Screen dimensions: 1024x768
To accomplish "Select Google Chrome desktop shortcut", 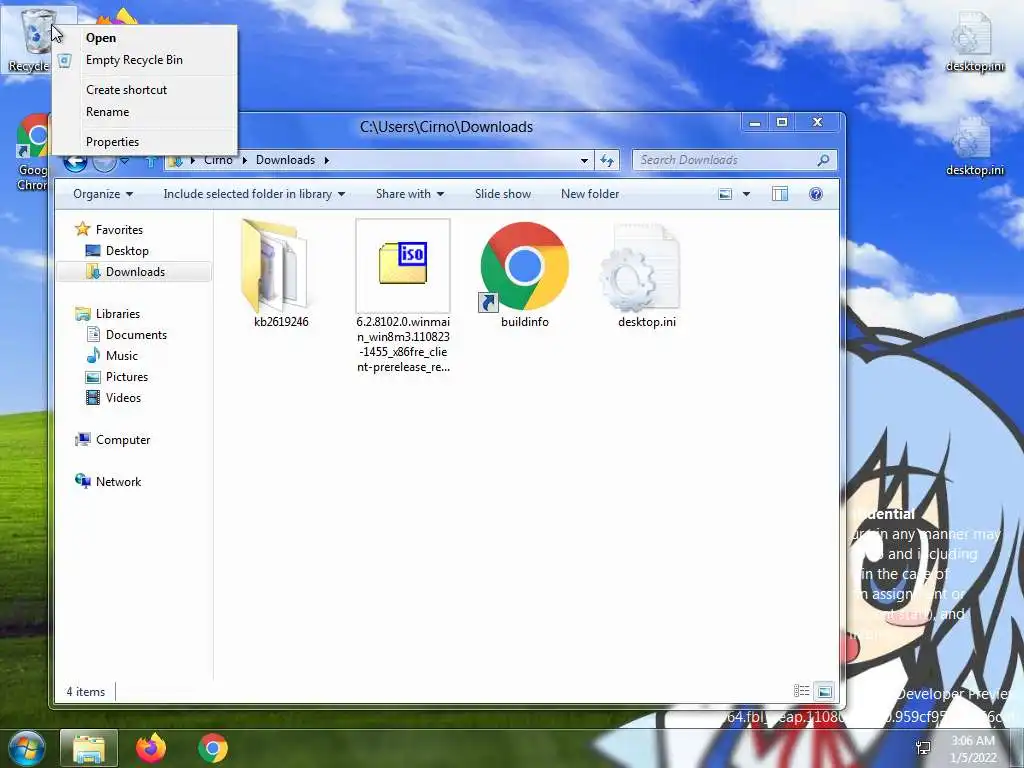I will (31, 152).
